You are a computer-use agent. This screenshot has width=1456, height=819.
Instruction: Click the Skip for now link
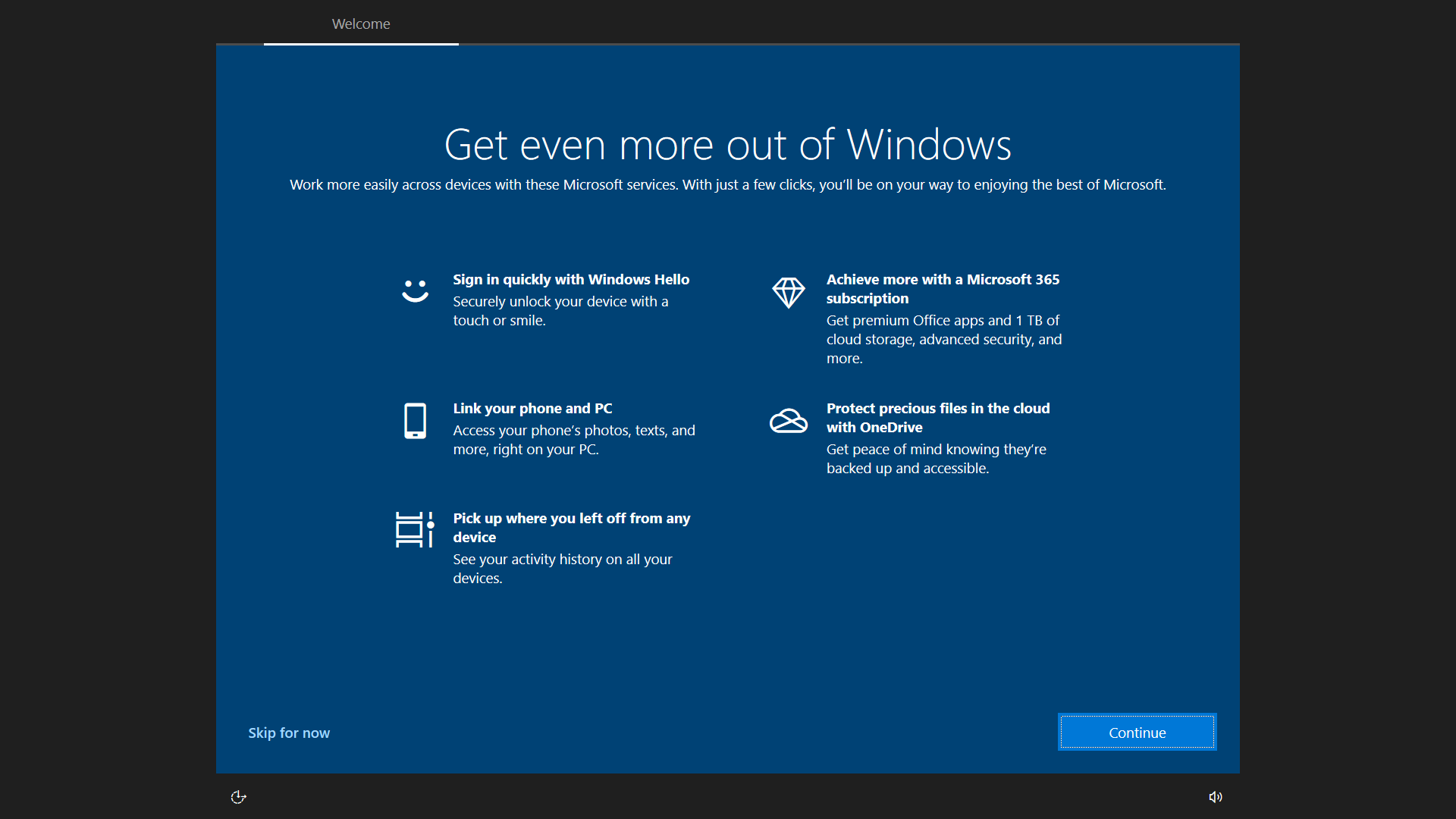tap(289, 733)
